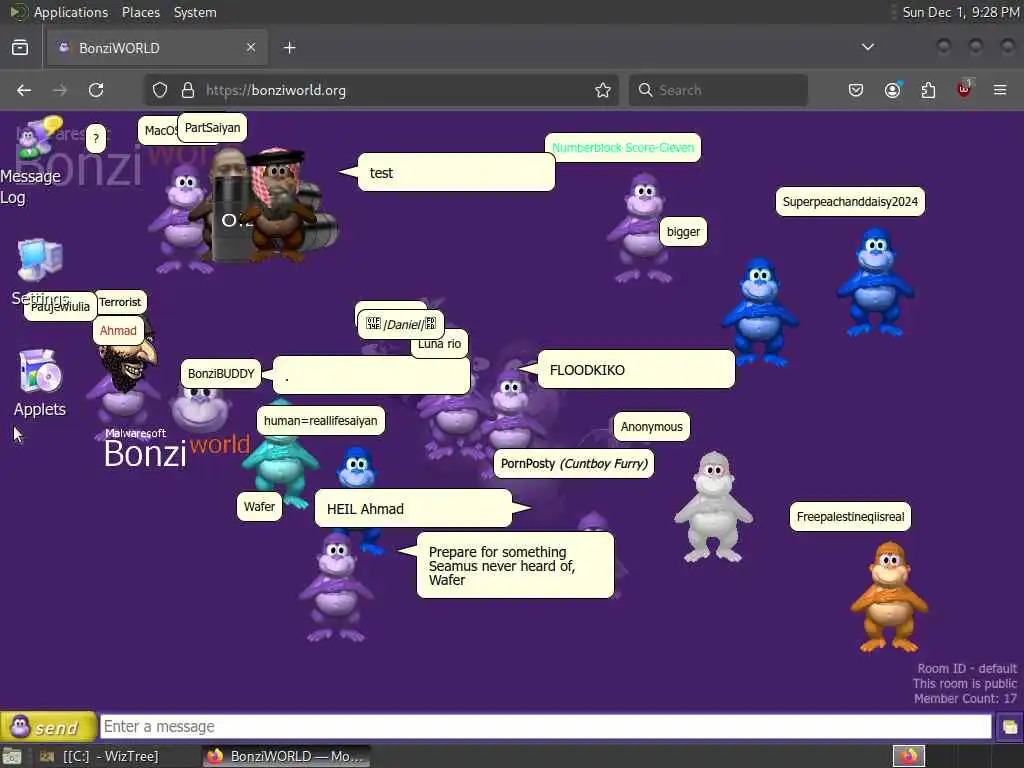Click the clock Sun Dec 1 9:28 PM
Image resolution: width=1024 pixels, height=768 pixels.
click(961, 12)
